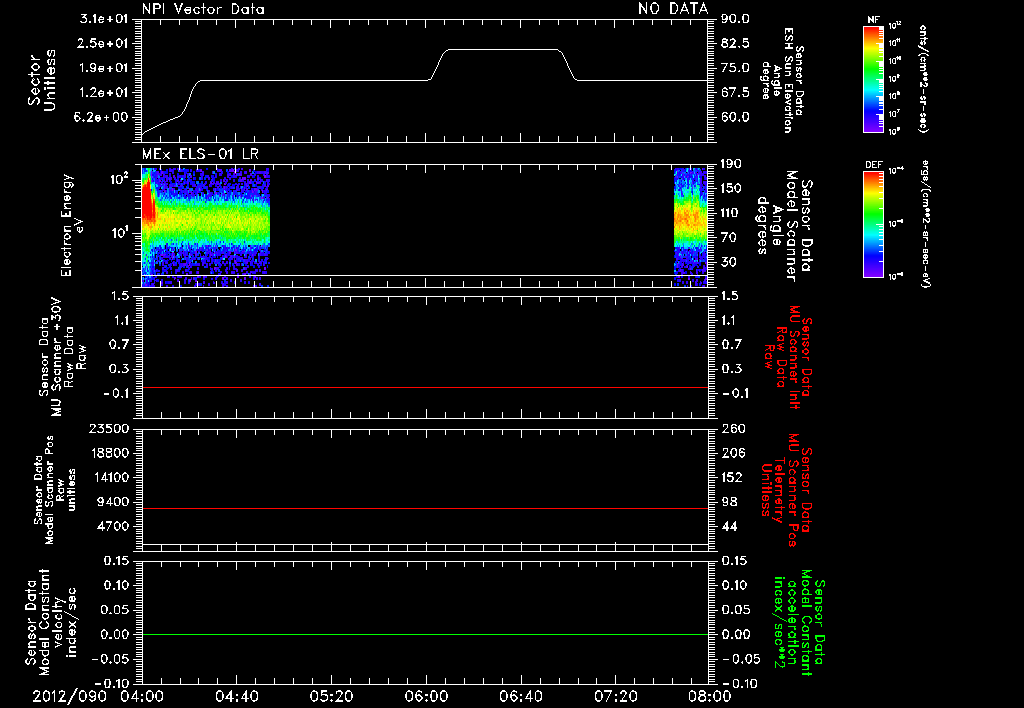The image size is (1024, 708).
Task: Click the 'Model Scanner Pos Raw' axis title
Action: point(54,490)
